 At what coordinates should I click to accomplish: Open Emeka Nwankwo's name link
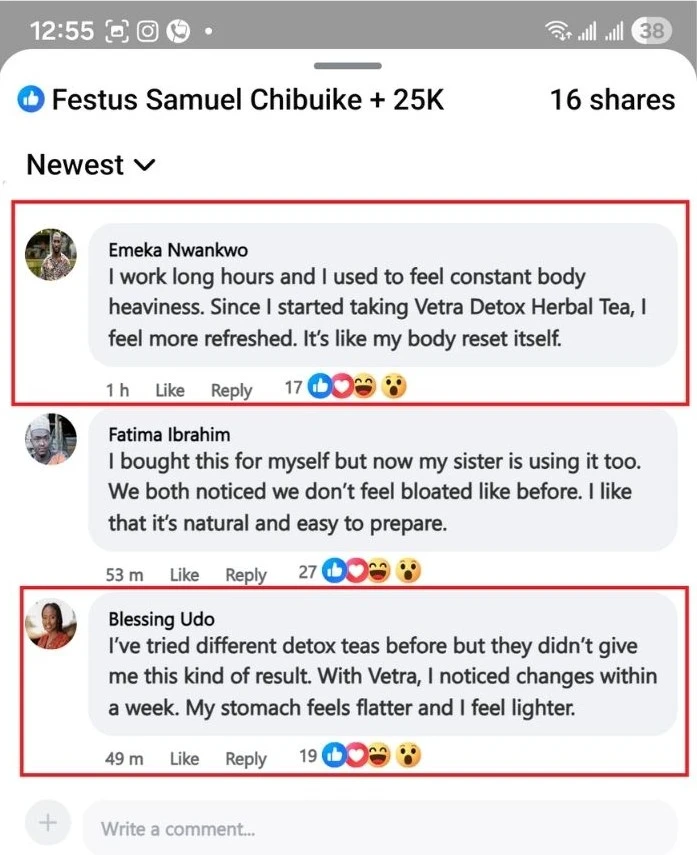coord(178,250)
